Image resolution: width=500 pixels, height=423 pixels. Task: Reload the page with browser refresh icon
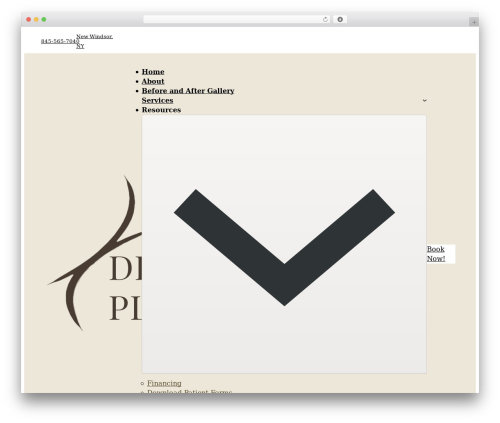325,19
